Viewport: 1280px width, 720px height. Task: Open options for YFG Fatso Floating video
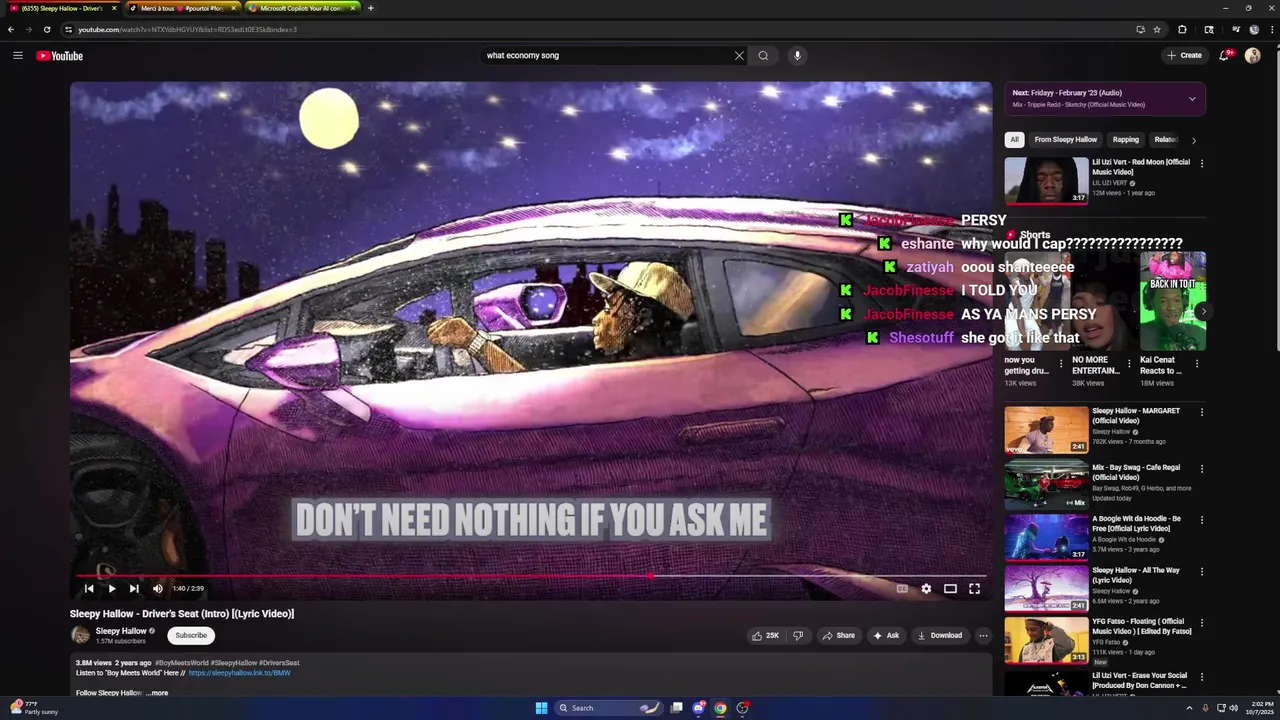(x=1201, y=623)
